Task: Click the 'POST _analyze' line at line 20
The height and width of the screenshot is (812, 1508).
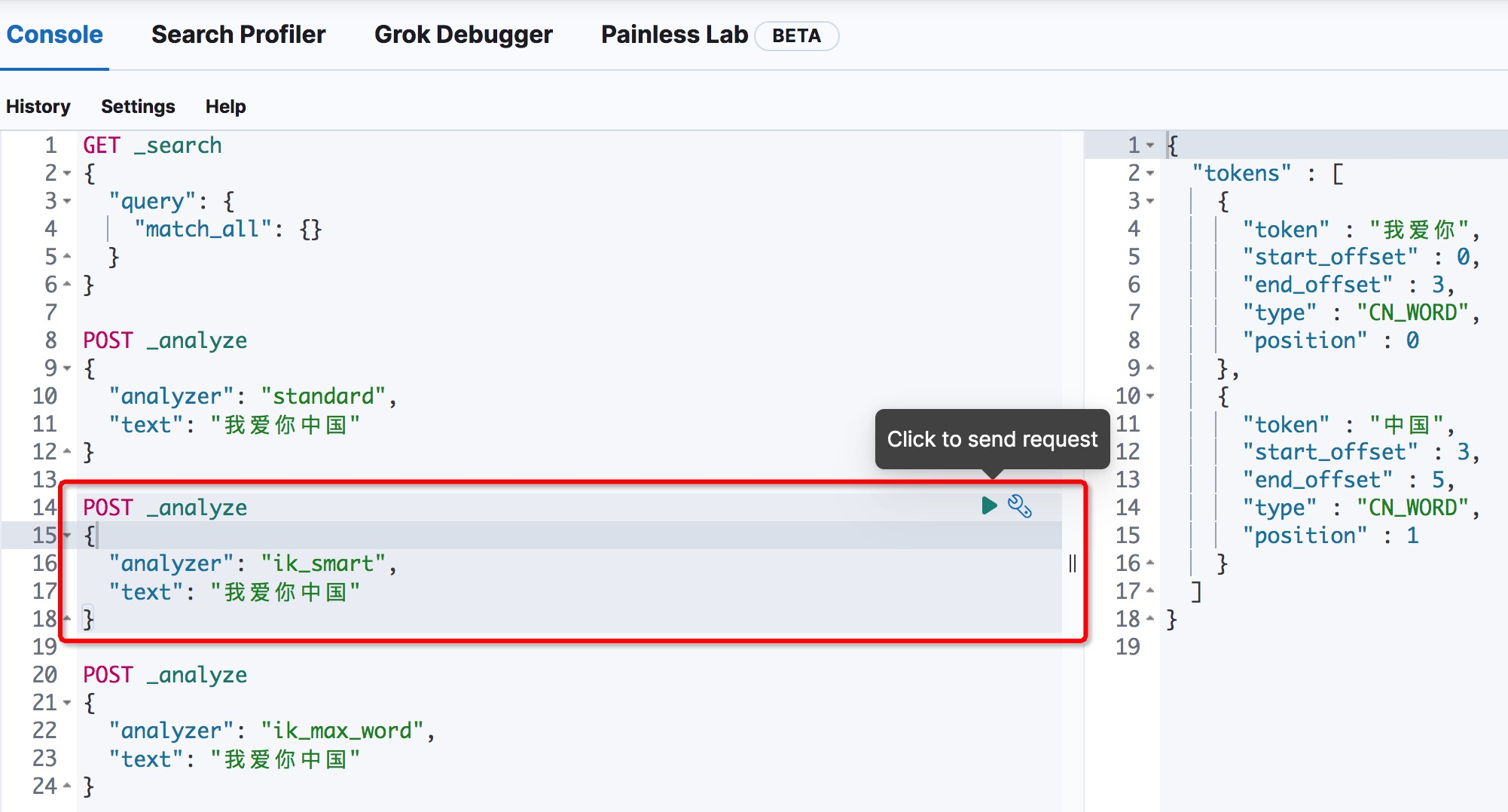Action: click(x=165, y=675)
